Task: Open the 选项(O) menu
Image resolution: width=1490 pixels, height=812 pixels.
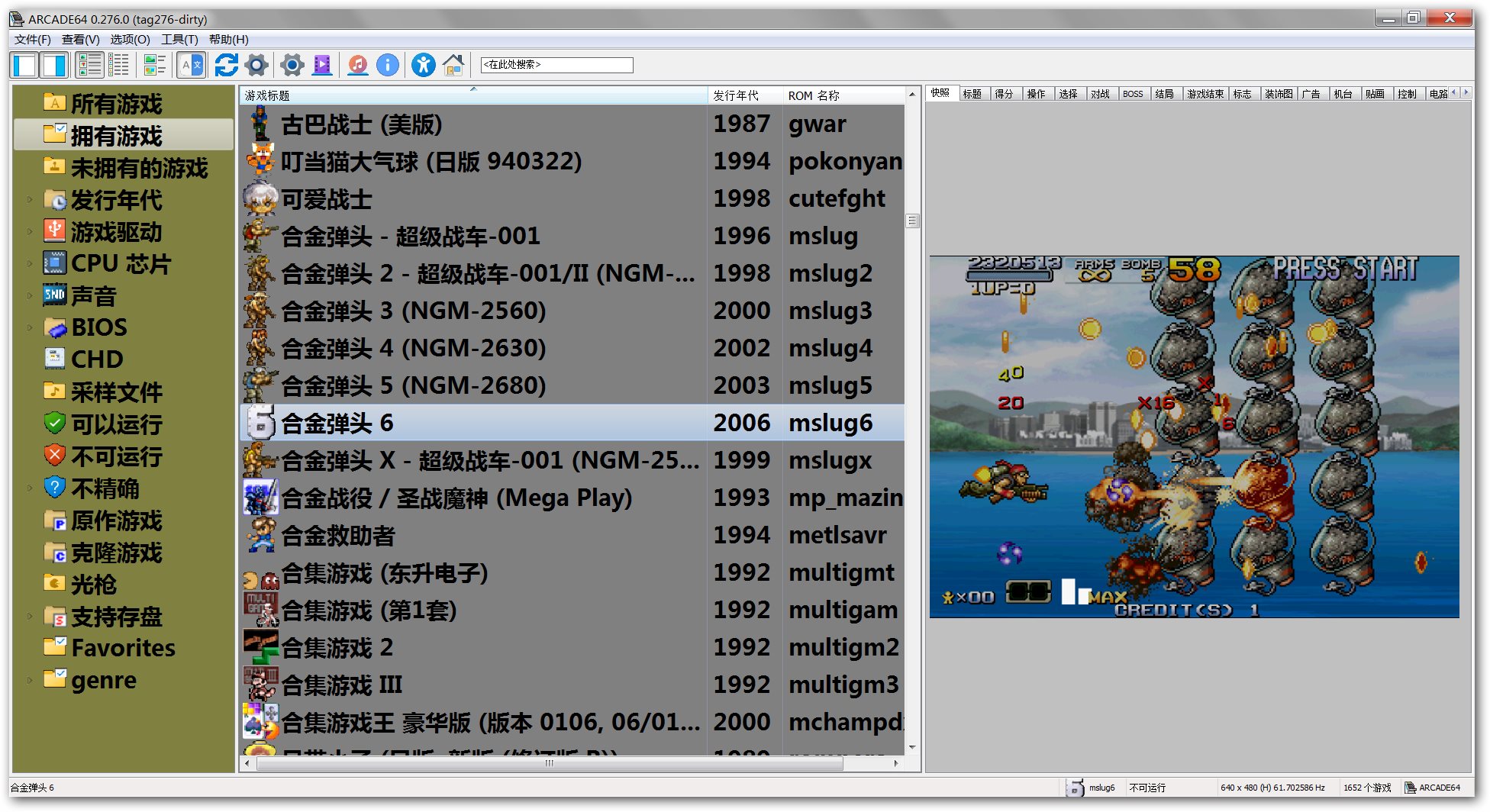Action: click(x=130, y=40)
